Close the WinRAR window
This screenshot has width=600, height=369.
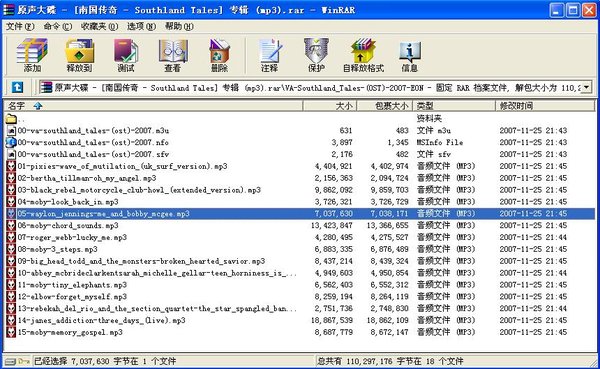(589, 10)
